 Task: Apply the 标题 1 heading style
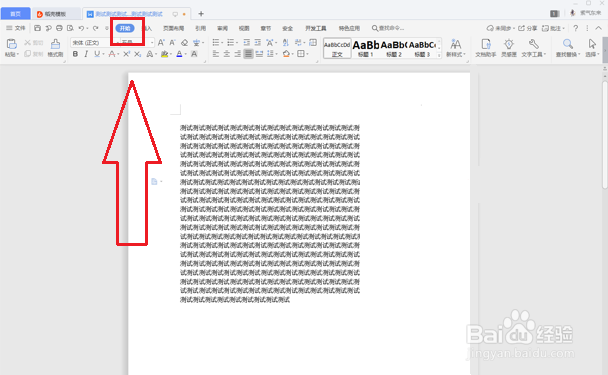click(x=366, y=48)
